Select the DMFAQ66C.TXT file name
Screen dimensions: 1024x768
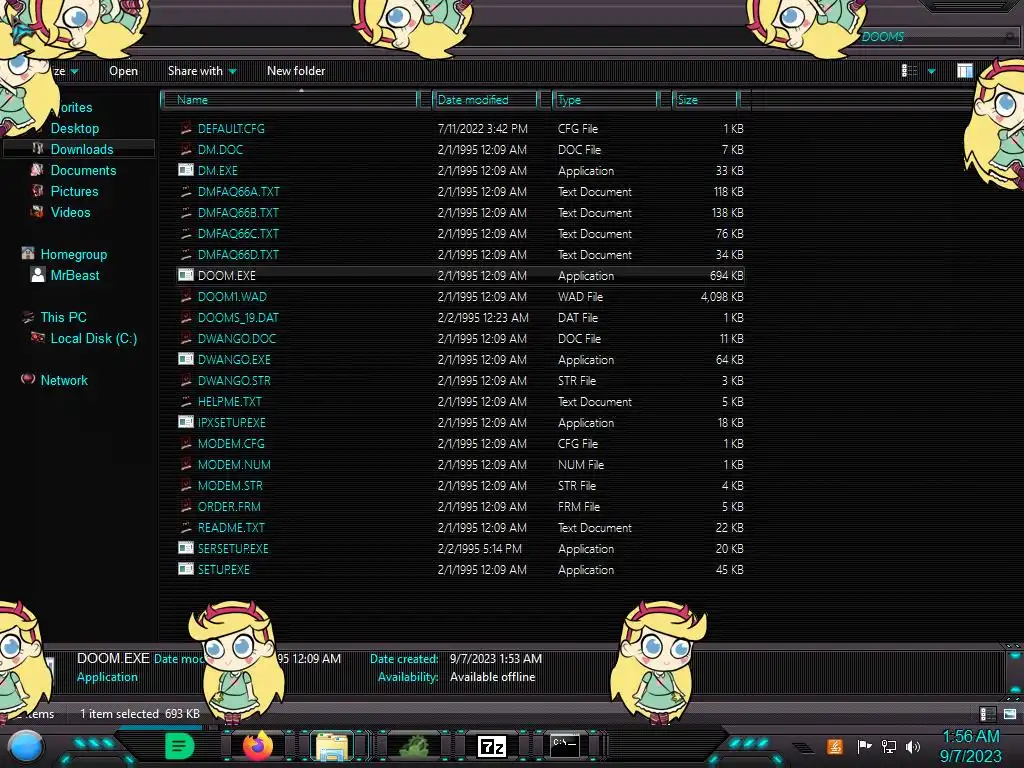point(238,233)
